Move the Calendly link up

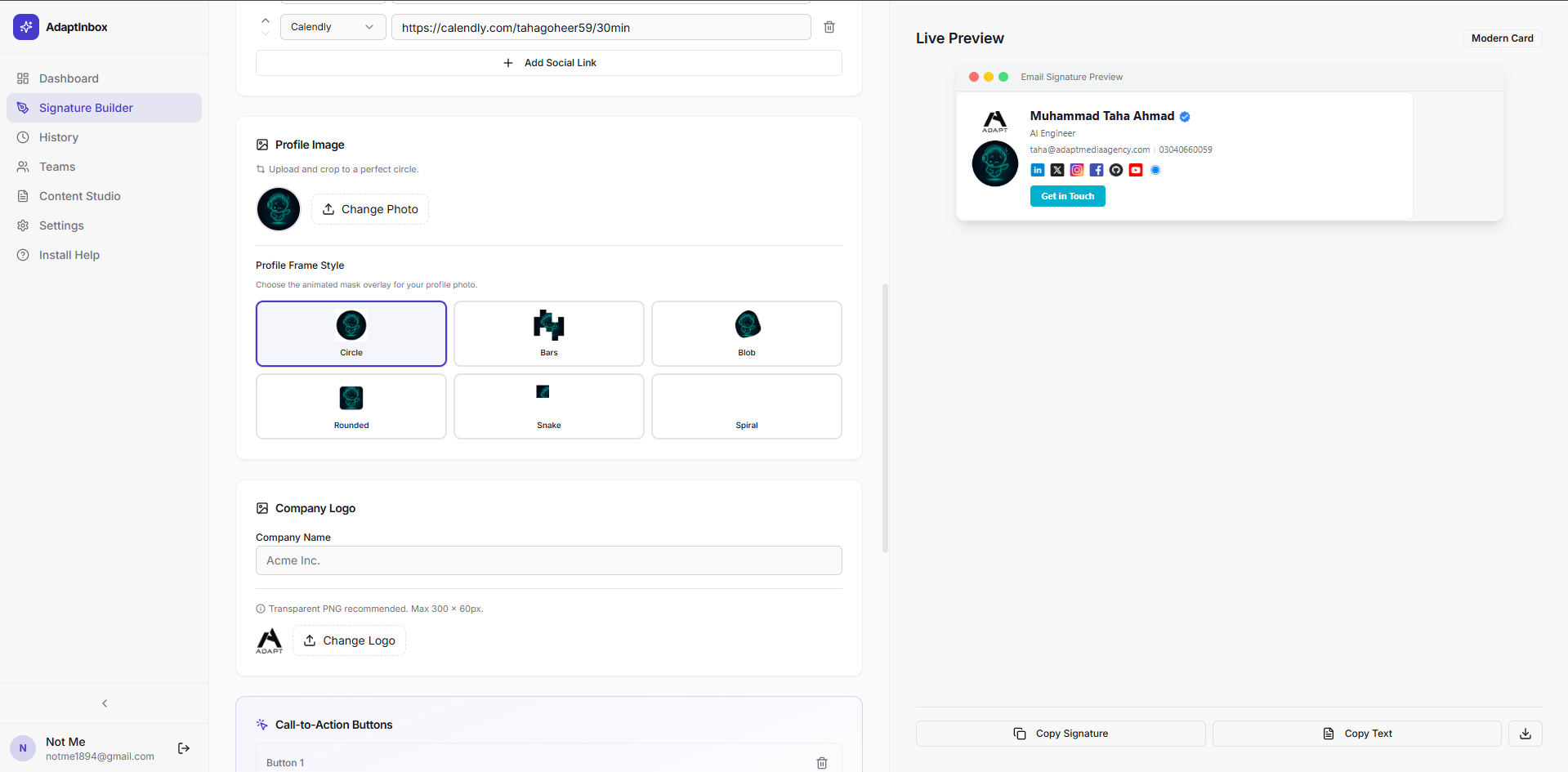(x=266, y=20)
